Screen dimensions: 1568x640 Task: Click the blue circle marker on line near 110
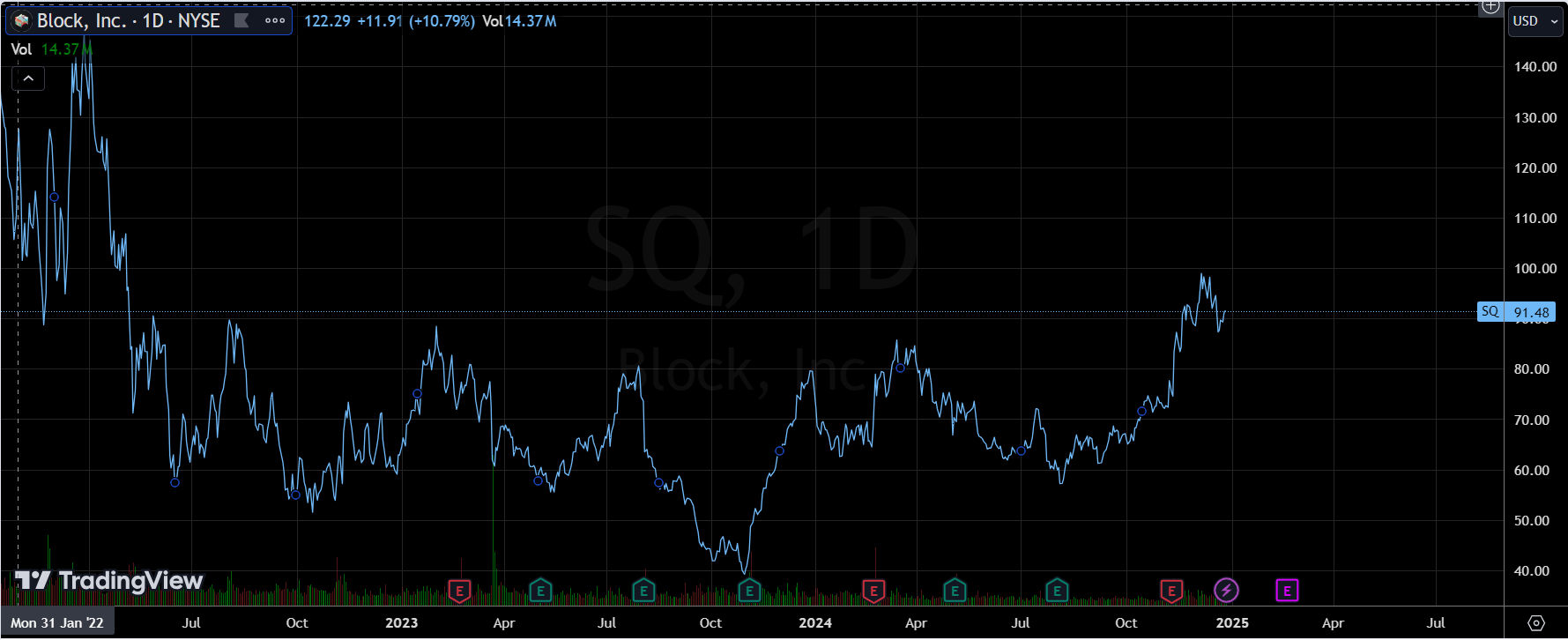pos(54,197)
